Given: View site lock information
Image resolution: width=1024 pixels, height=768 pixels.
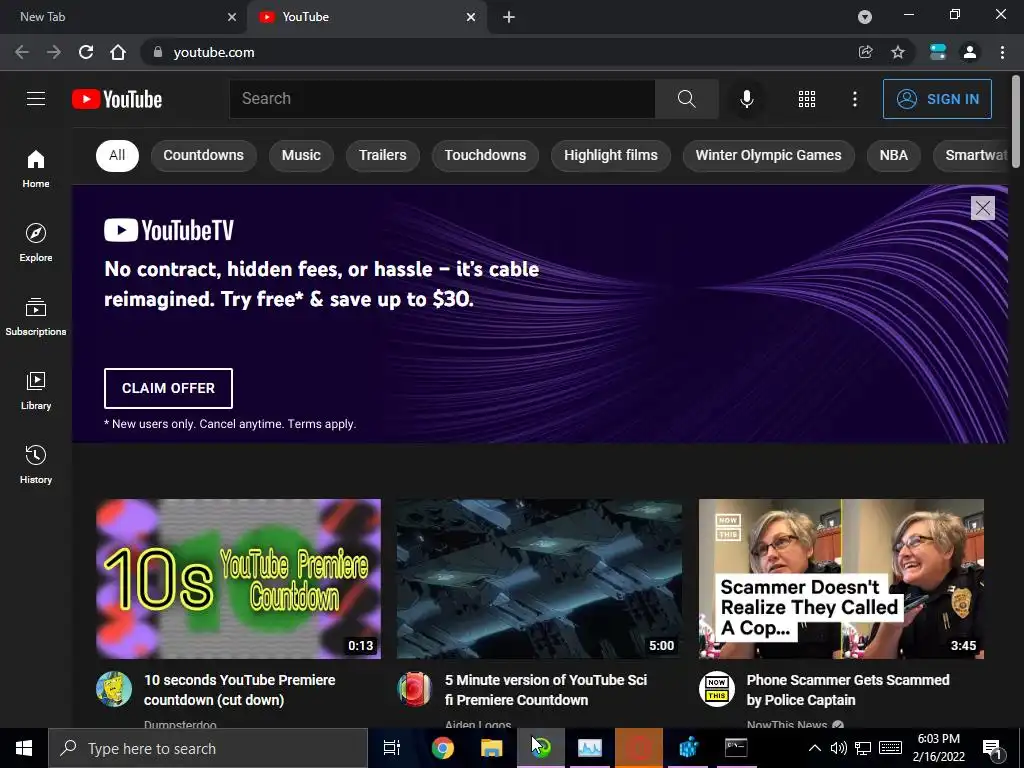Looking at the screenshot, I should tap(157, 52).
